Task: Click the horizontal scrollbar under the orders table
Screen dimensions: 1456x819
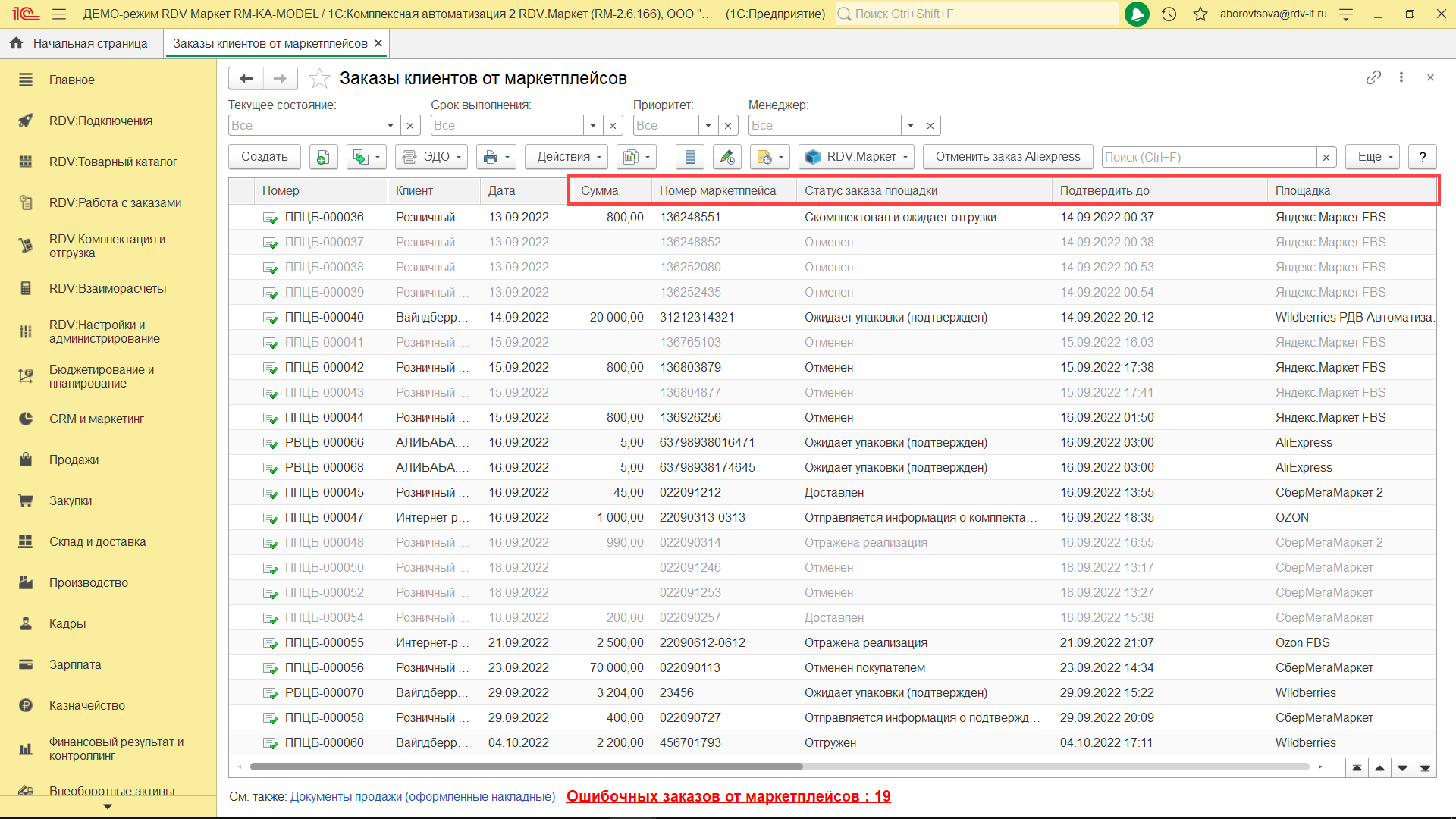Action: coord(526,767)
